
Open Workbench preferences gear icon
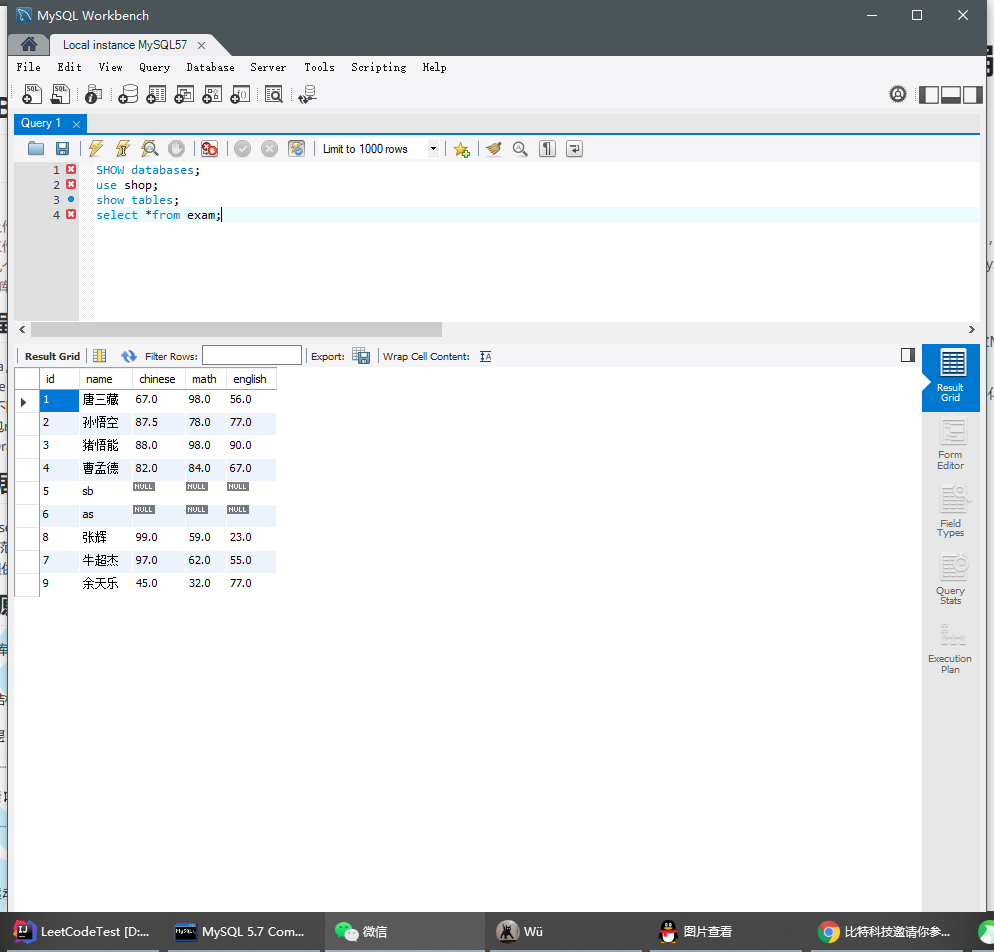[x=898, y=94]
